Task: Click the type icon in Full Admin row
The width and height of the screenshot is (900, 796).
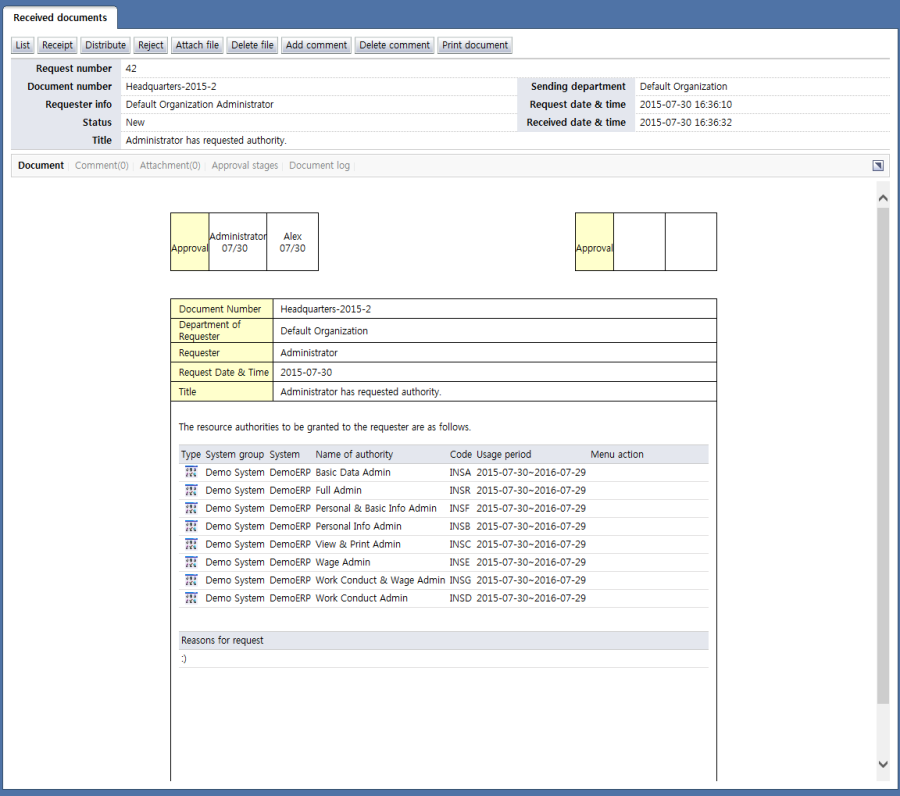Action: pos(191,490)
